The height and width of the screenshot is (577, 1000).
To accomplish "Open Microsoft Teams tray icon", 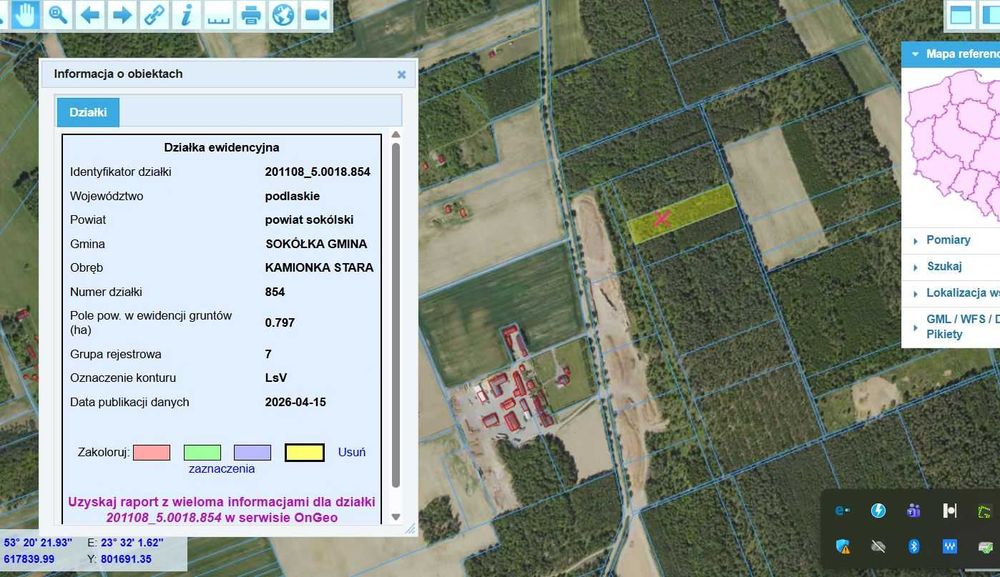I will click(x=913, y=511).
